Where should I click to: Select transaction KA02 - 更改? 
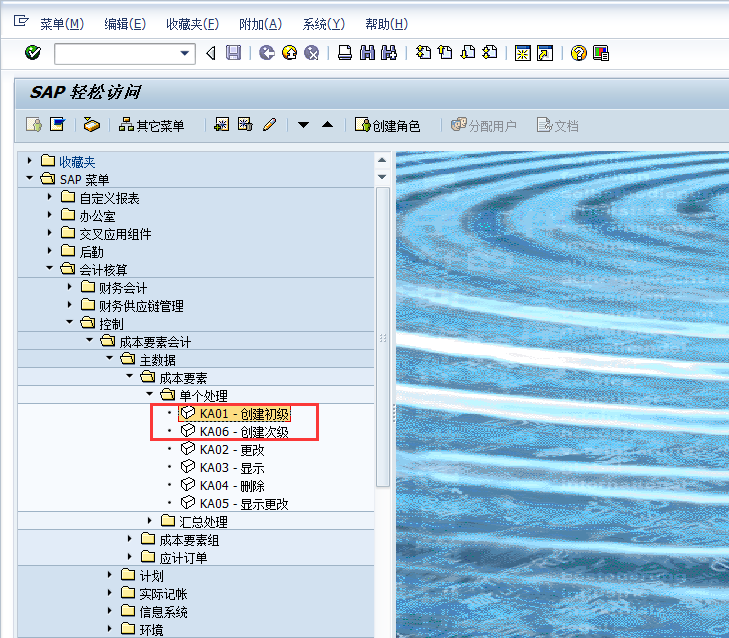[x=223, y=450]
